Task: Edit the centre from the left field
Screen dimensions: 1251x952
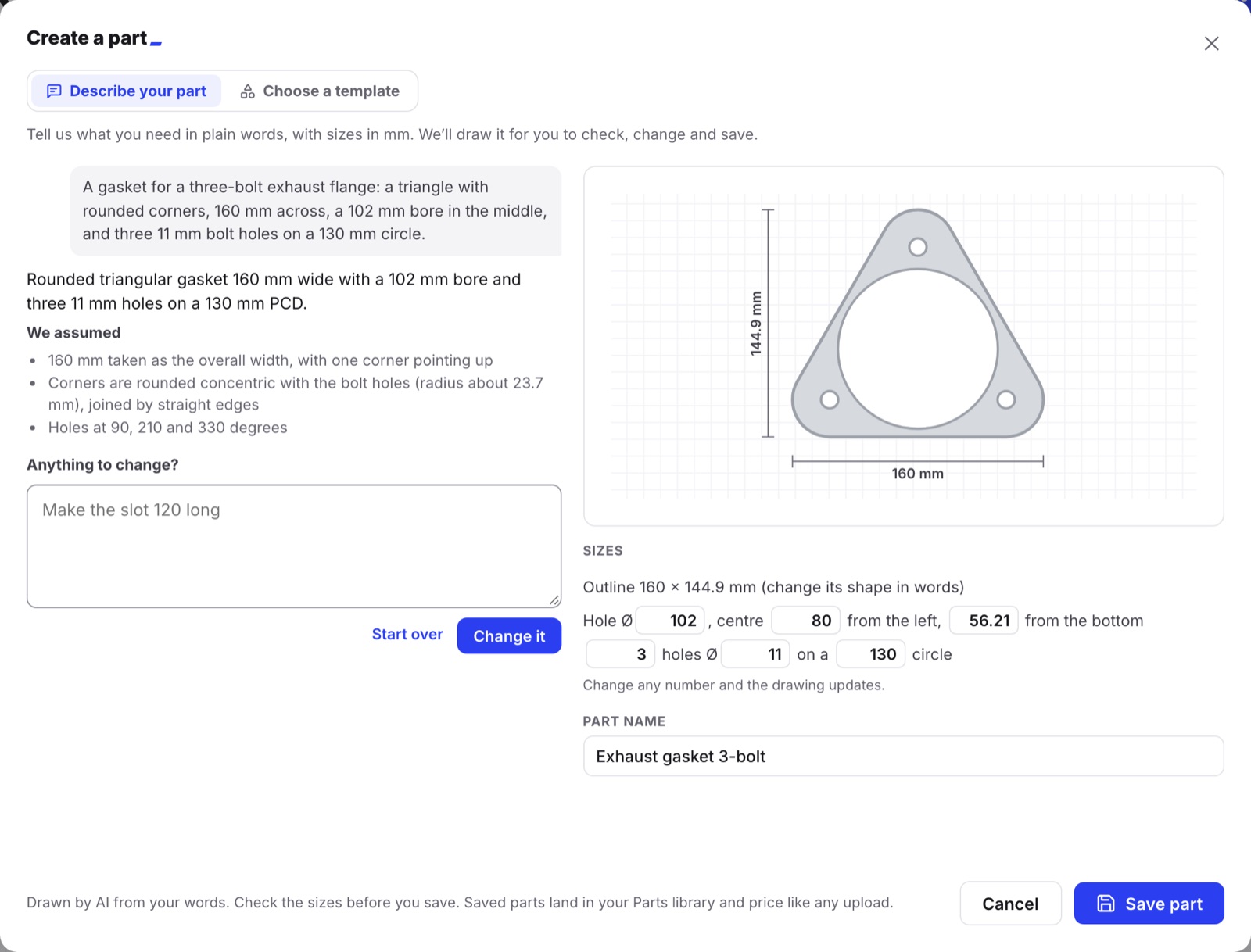Action: point(806,621)
